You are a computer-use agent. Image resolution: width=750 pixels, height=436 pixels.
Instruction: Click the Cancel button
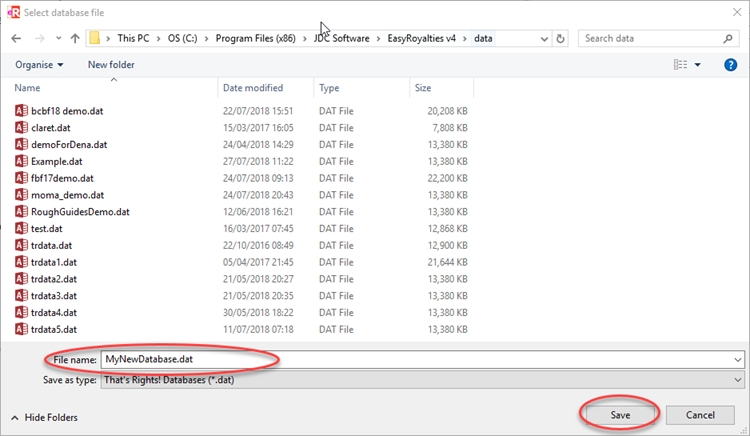click(x=700, y=415)
